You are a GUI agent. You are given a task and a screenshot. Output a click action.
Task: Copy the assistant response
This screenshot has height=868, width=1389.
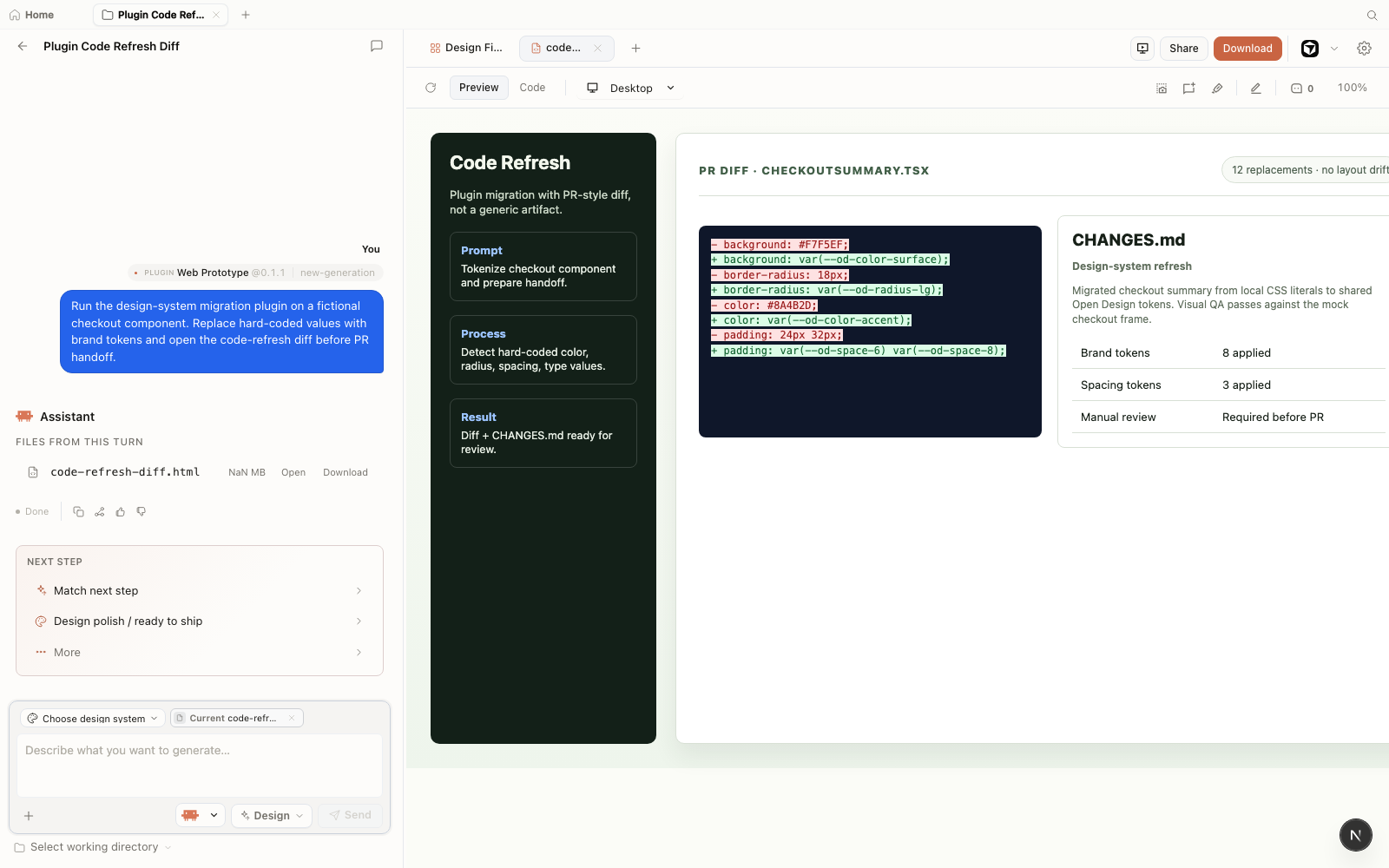pos(78,512)
